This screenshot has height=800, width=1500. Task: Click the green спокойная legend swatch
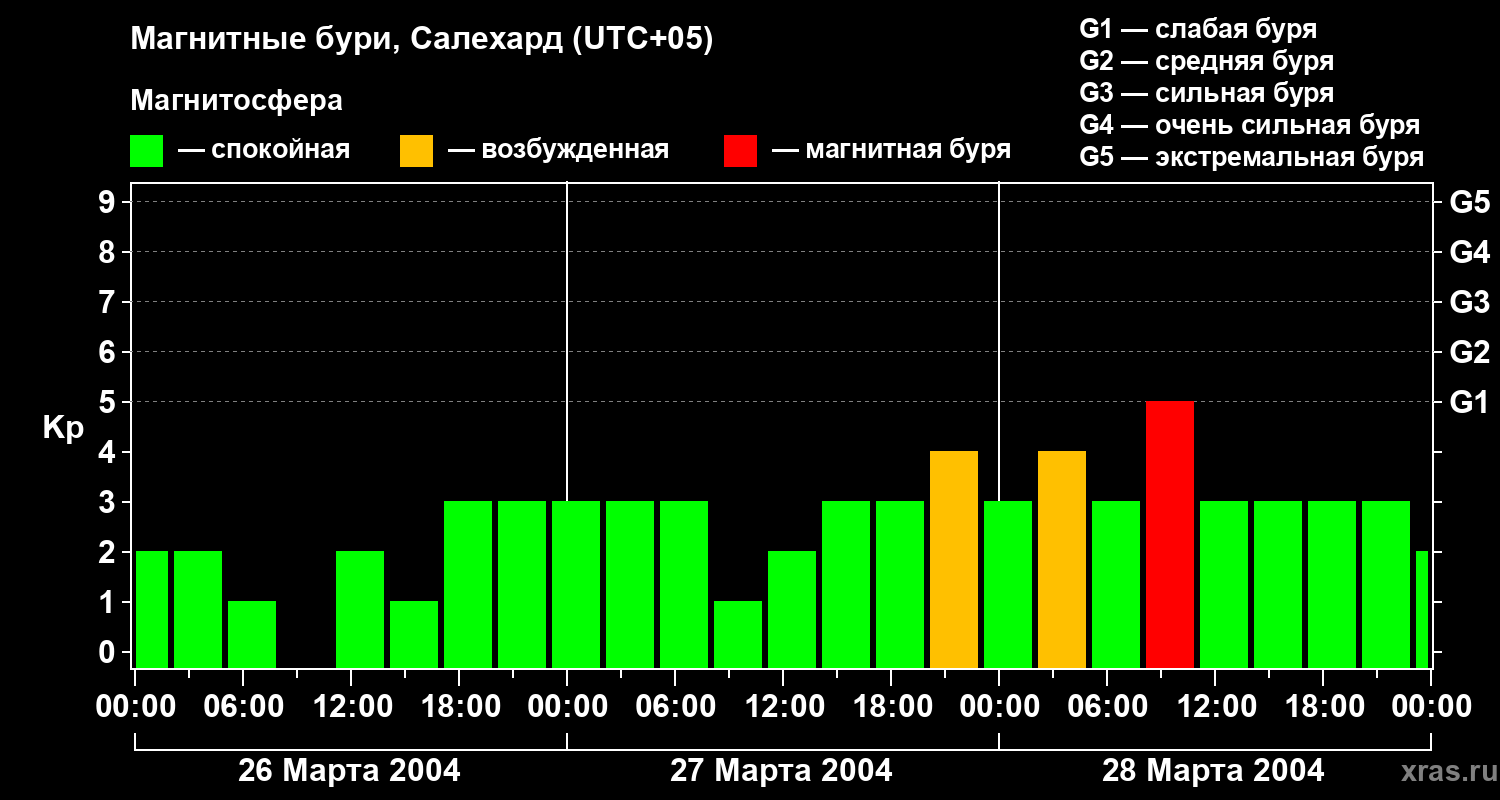146,151
